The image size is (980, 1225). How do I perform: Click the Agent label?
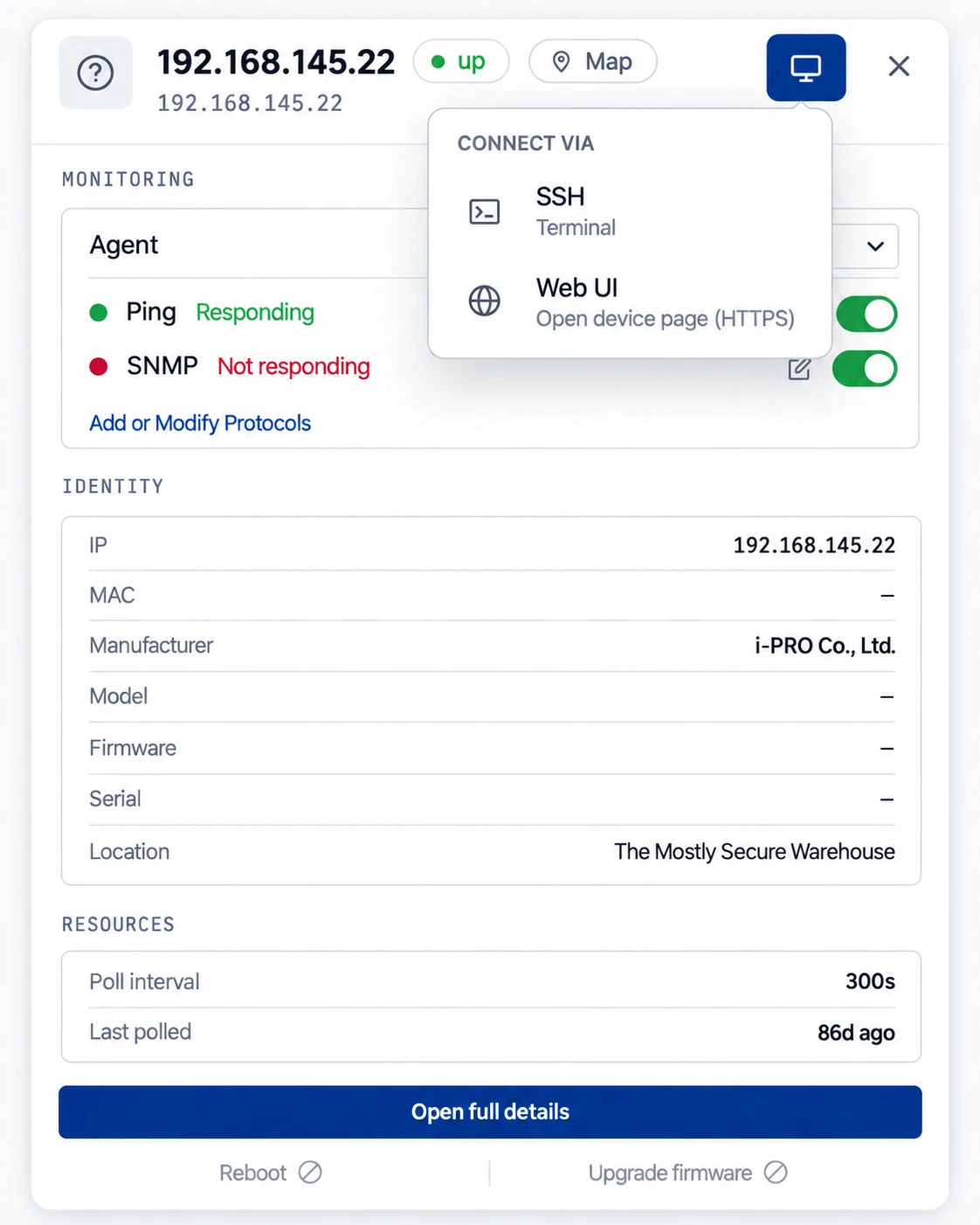coord(124,246)
